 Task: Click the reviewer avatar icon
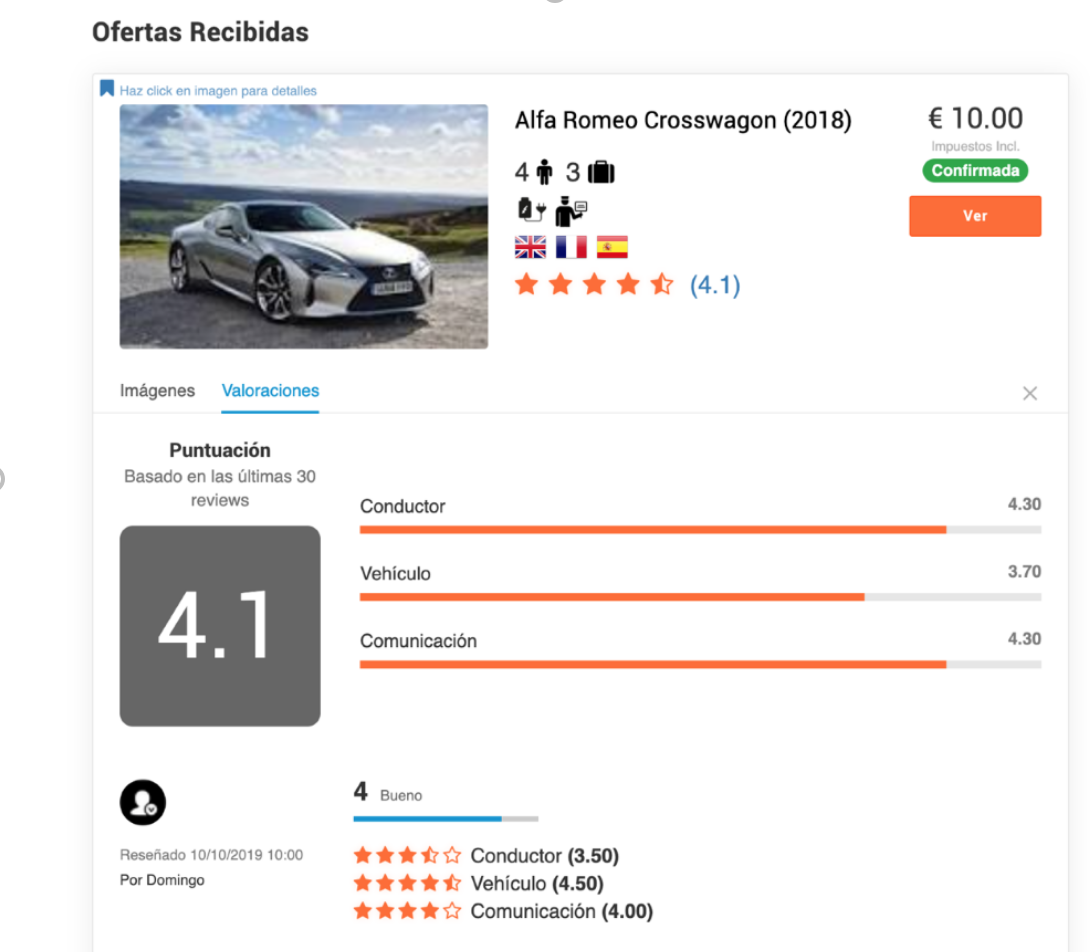143,802
